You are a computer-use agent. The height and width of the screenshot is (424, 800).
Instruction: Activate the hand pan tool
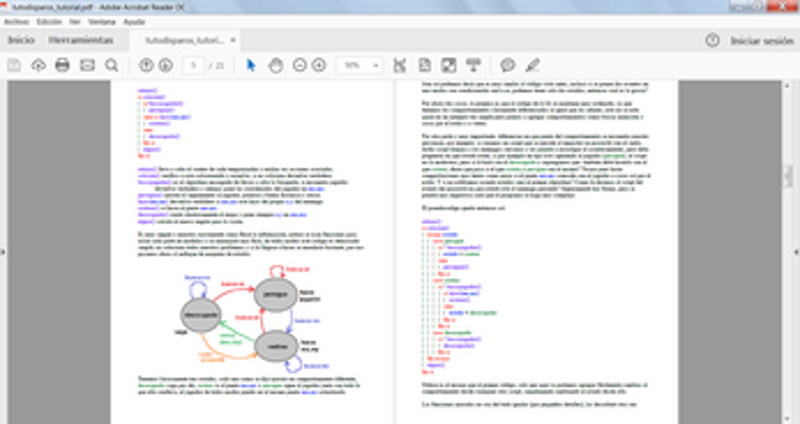click(276, 65)
